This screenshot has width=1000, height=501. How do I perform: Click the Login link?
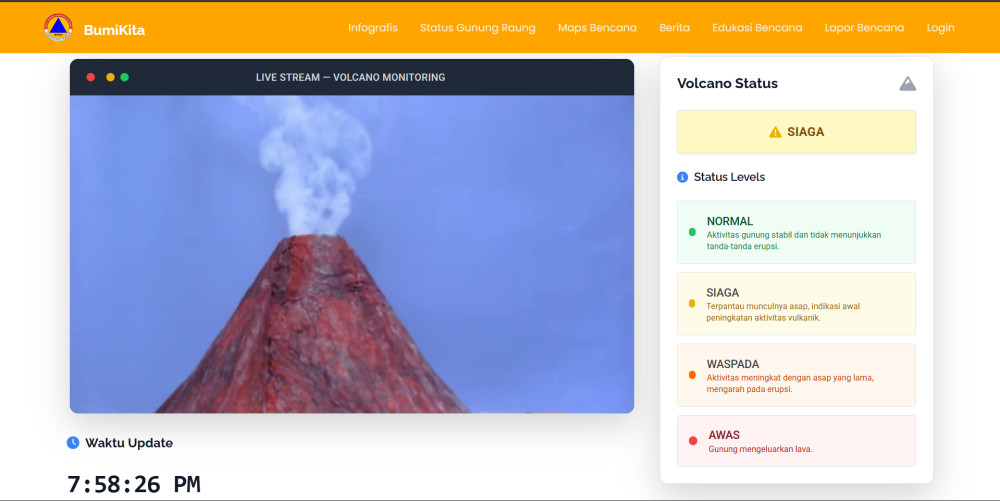940,28
